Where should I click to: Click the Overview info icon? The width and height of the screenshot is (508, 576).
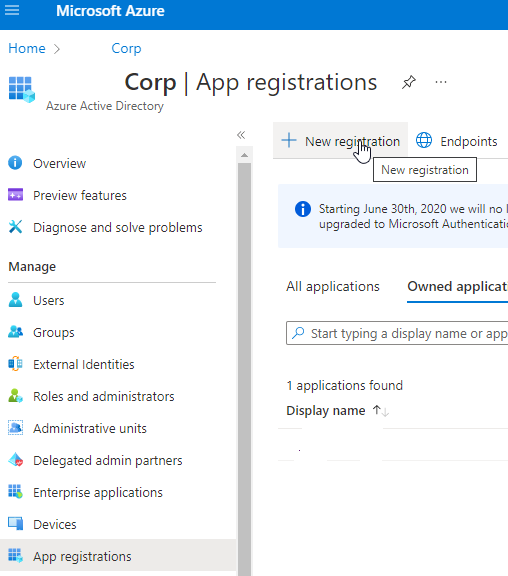coord(15,163)
